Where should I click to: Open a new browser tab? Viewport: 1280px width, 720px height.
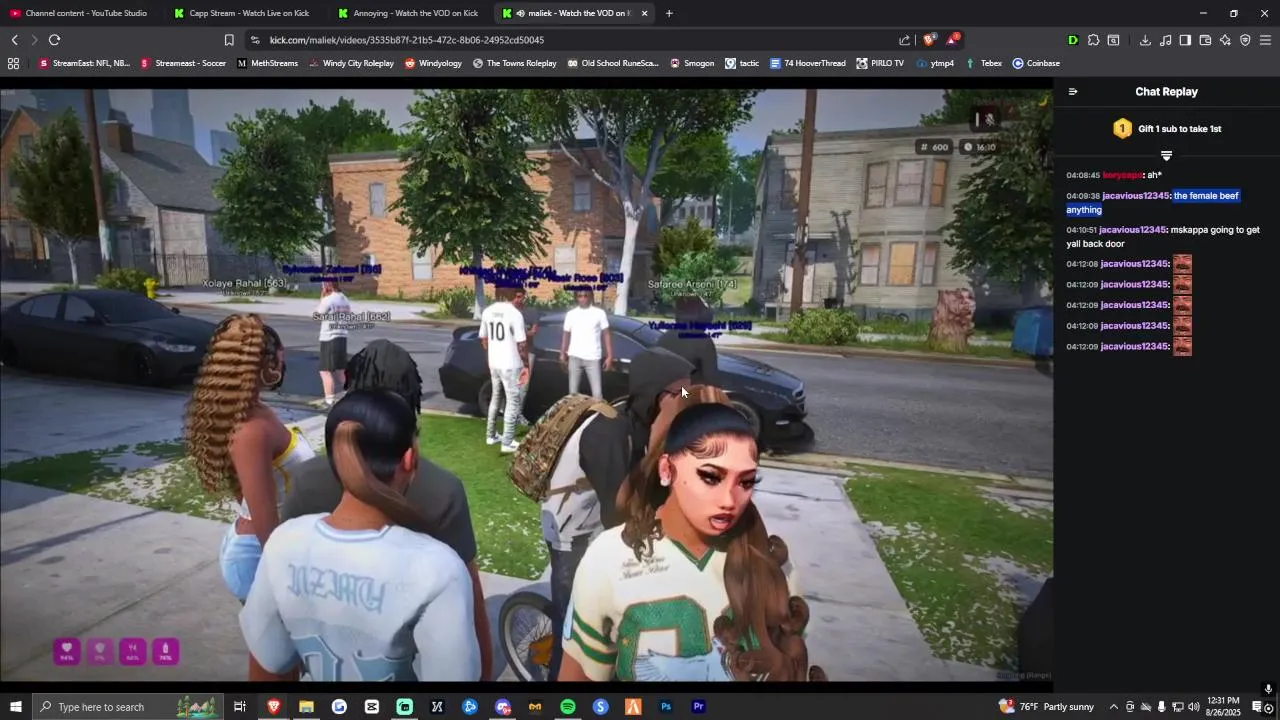click(x=669, y=13)
